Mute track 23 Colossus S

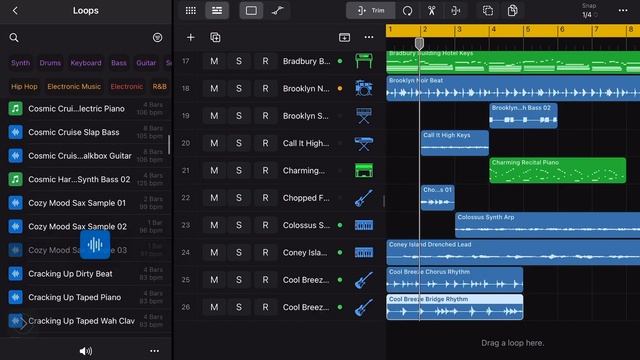[x=214, y=225]
